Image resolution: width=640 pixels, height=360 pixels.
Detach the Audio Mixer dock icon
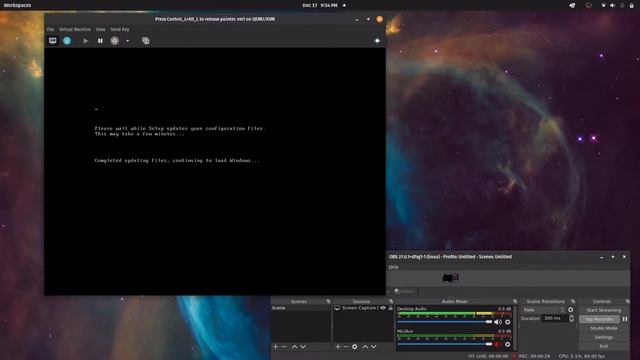515,301
